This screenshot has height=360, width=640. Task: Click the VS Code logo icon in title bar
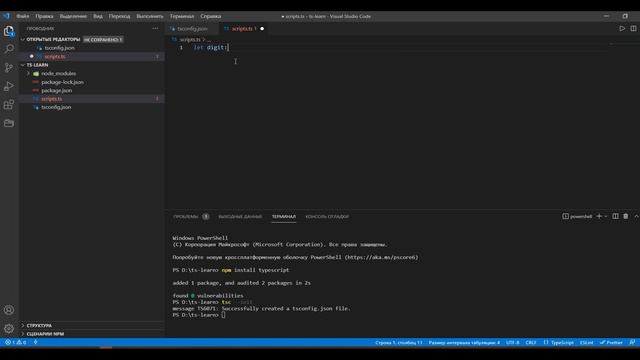(7, 16)
